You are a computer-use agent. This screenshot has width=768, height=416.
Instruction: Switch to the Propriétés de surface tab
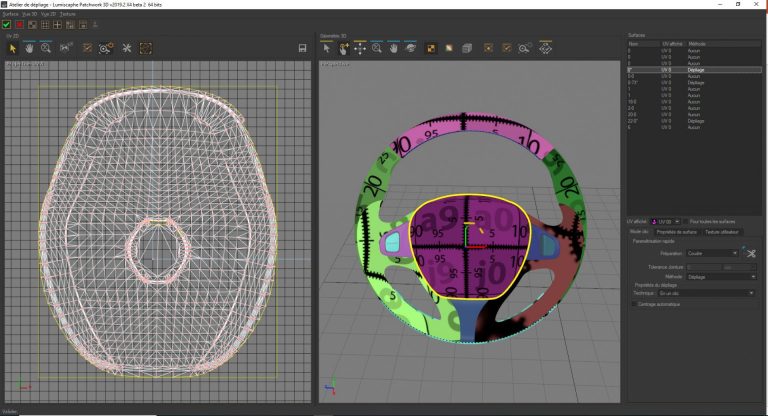675,231
